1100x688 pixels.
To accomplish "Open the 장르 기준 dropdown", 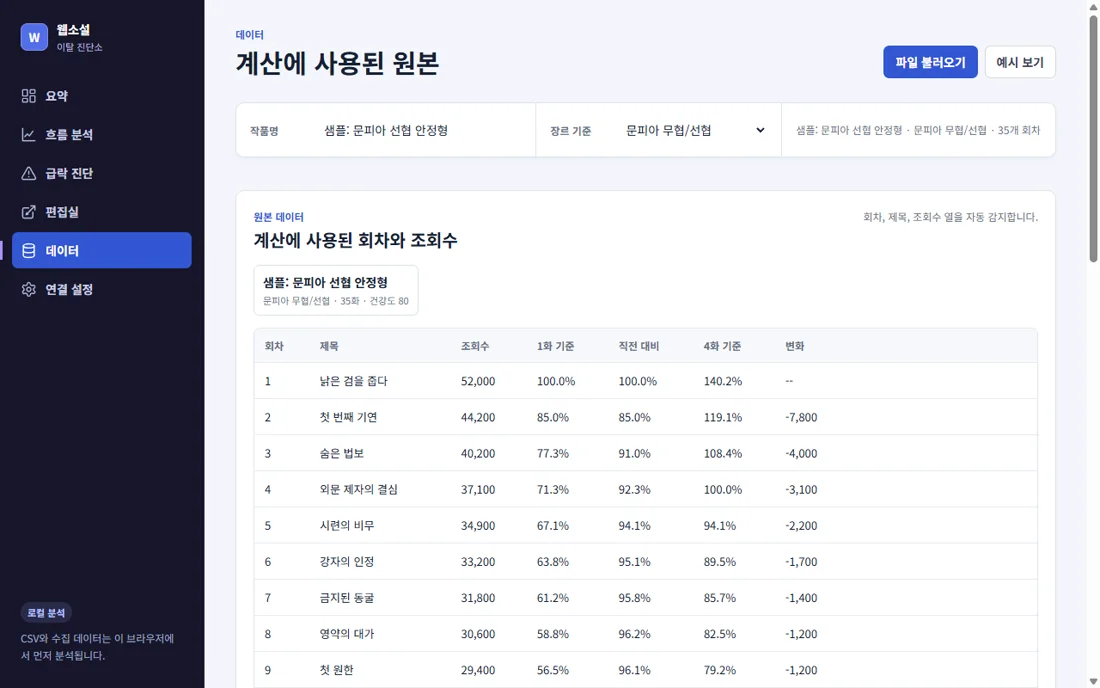I will click(696, 130).
